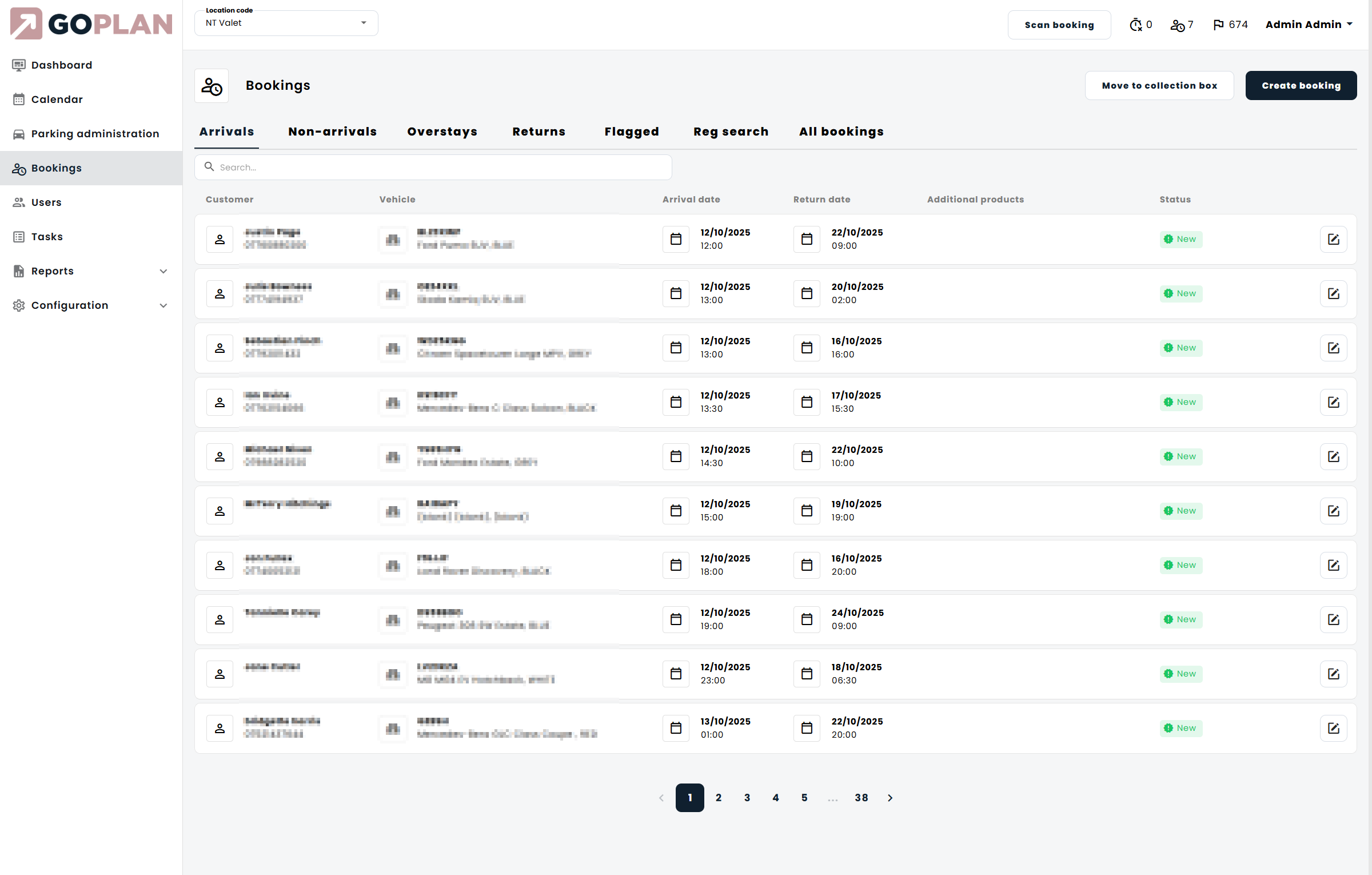Click arrival calendar icon for 12/10/2025 12:00
Screen dimensions: 1372x875
click(676, 239)
